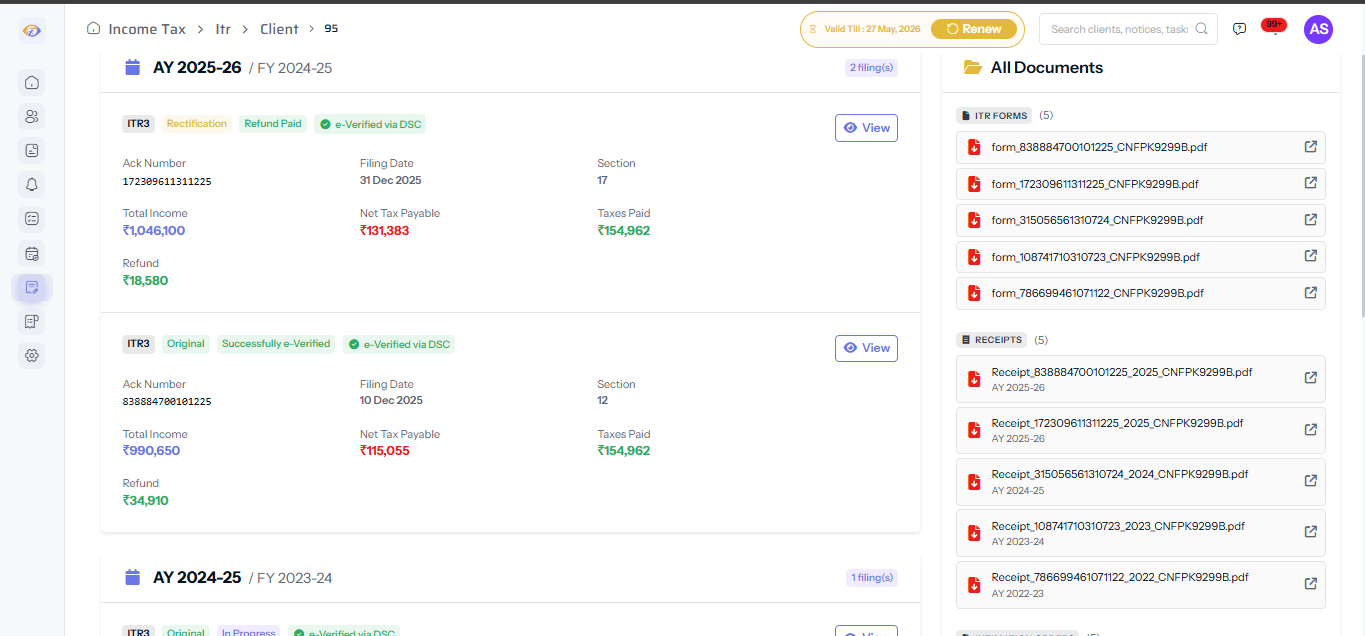Click the Successfully e-Verified tag
The image size is (1365, 636).
276,344
